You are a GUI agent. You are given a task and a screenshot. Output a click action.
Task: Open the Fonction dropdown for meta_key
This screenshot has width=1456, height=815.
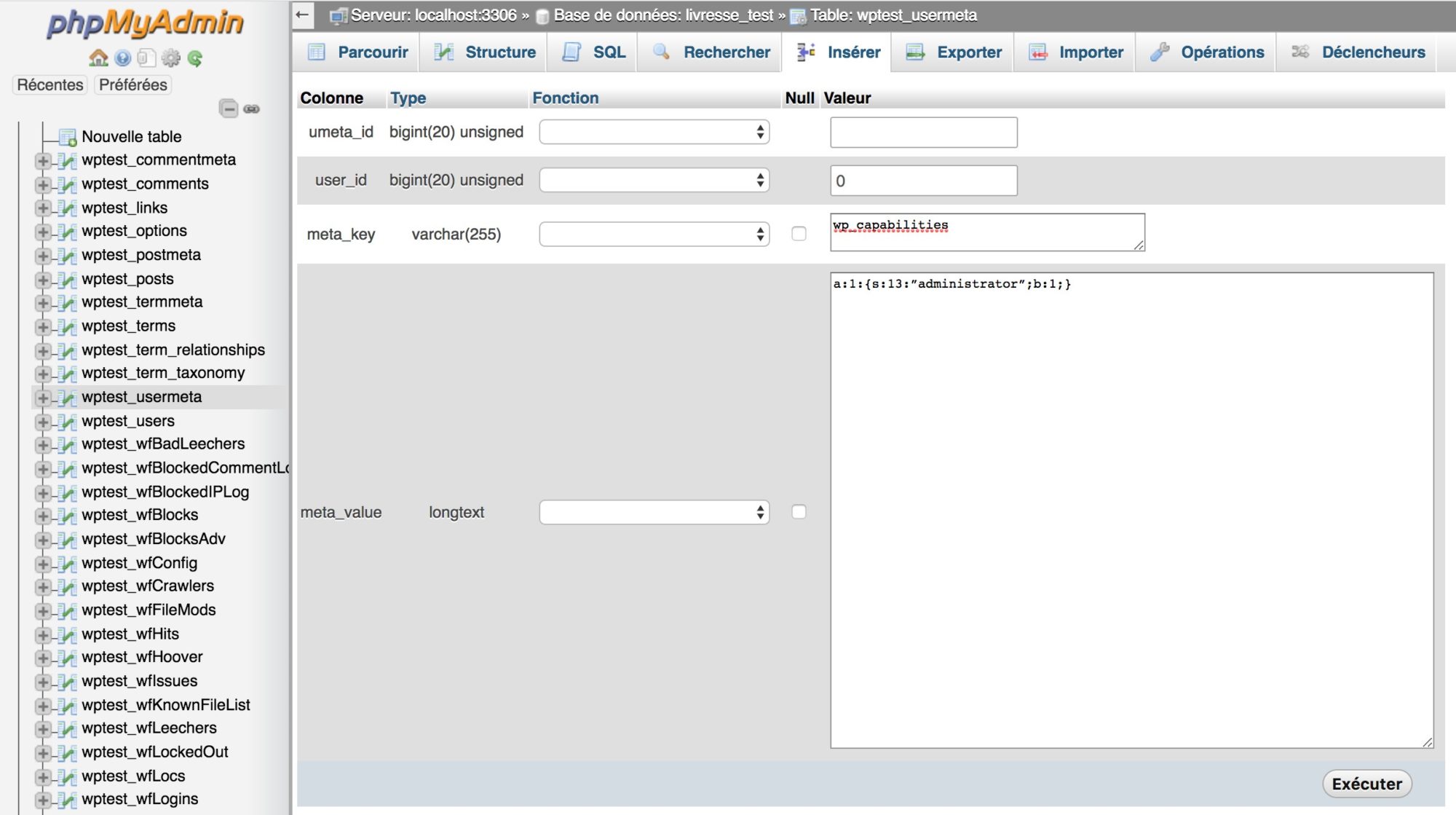click(x=654, y=234)
